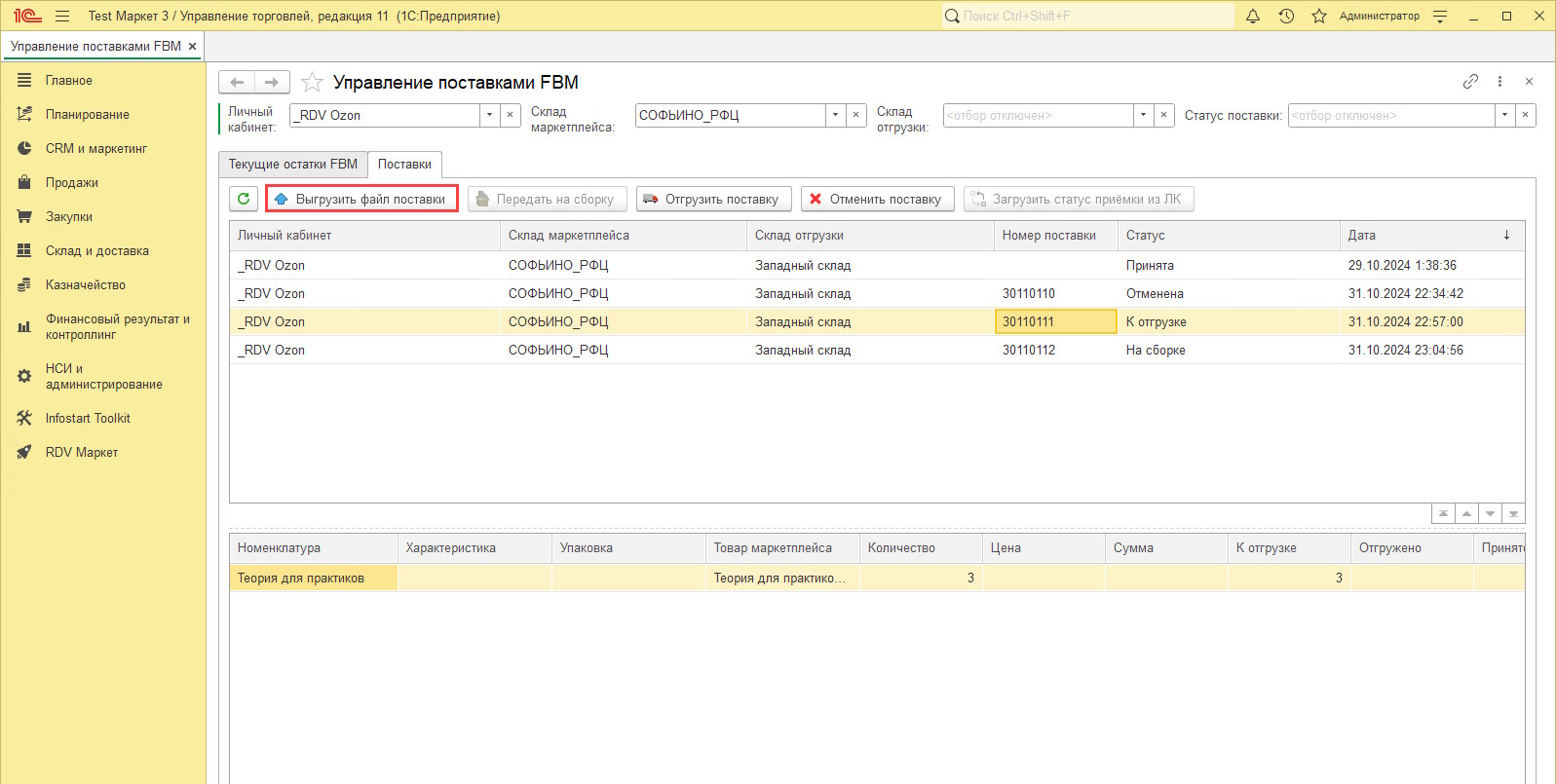Screen dimensions: 1556x784
Task: Click in the global search field
Action: pos(1087,16)
